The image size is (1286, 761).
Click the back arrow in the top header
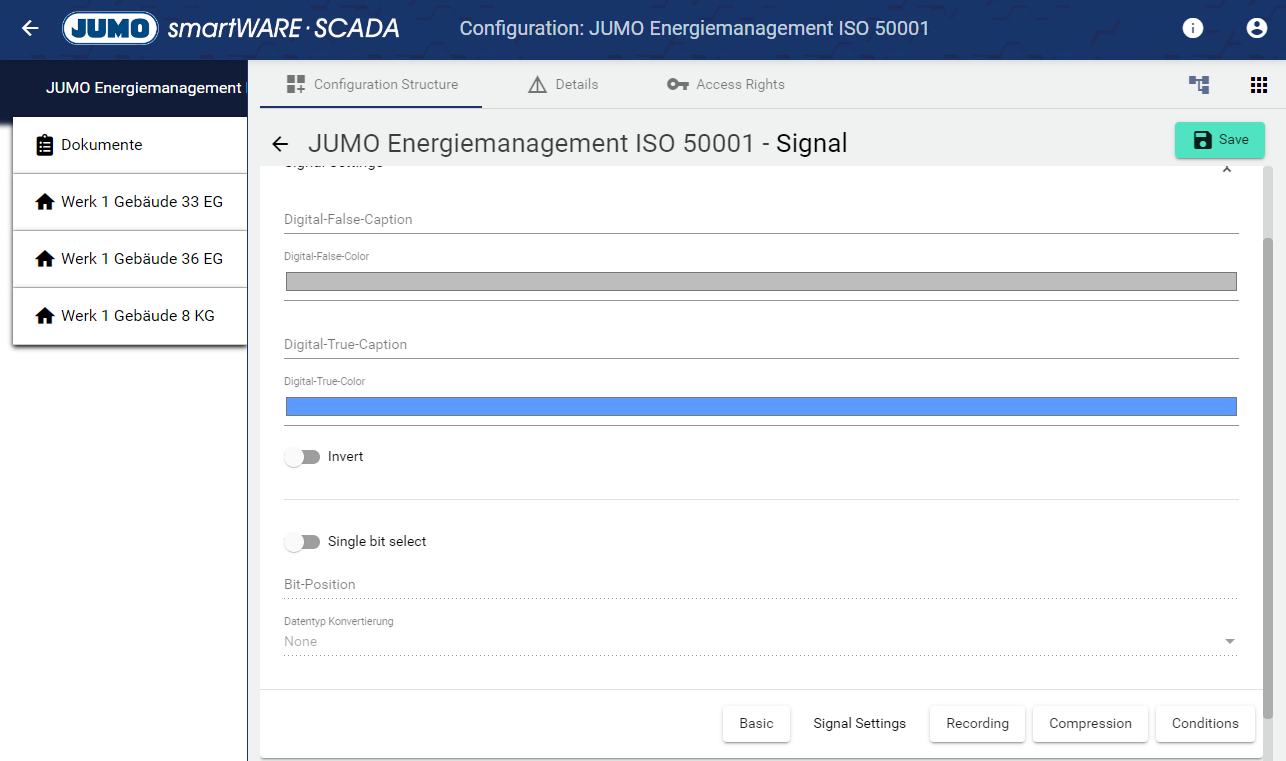(30, 28)
